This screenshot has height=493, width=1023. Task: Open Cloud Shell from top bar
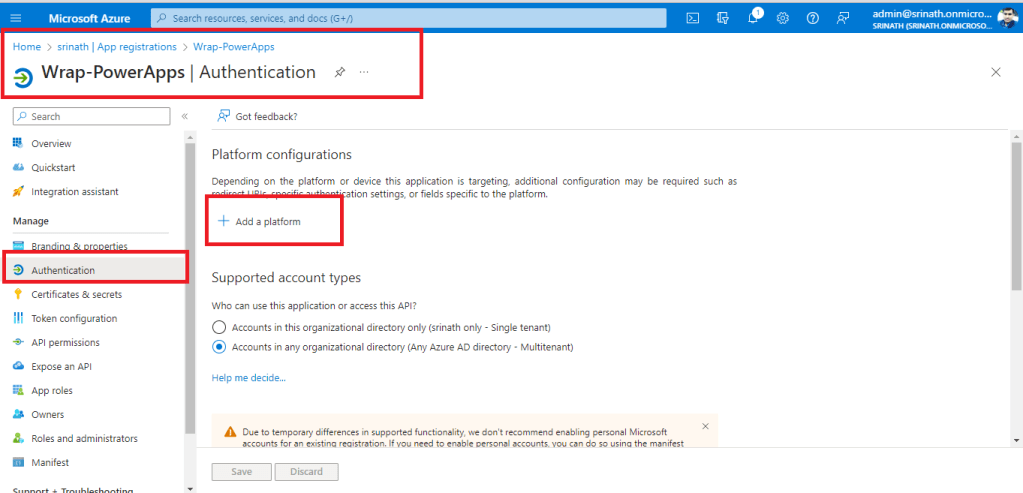(x=692, y=17)
